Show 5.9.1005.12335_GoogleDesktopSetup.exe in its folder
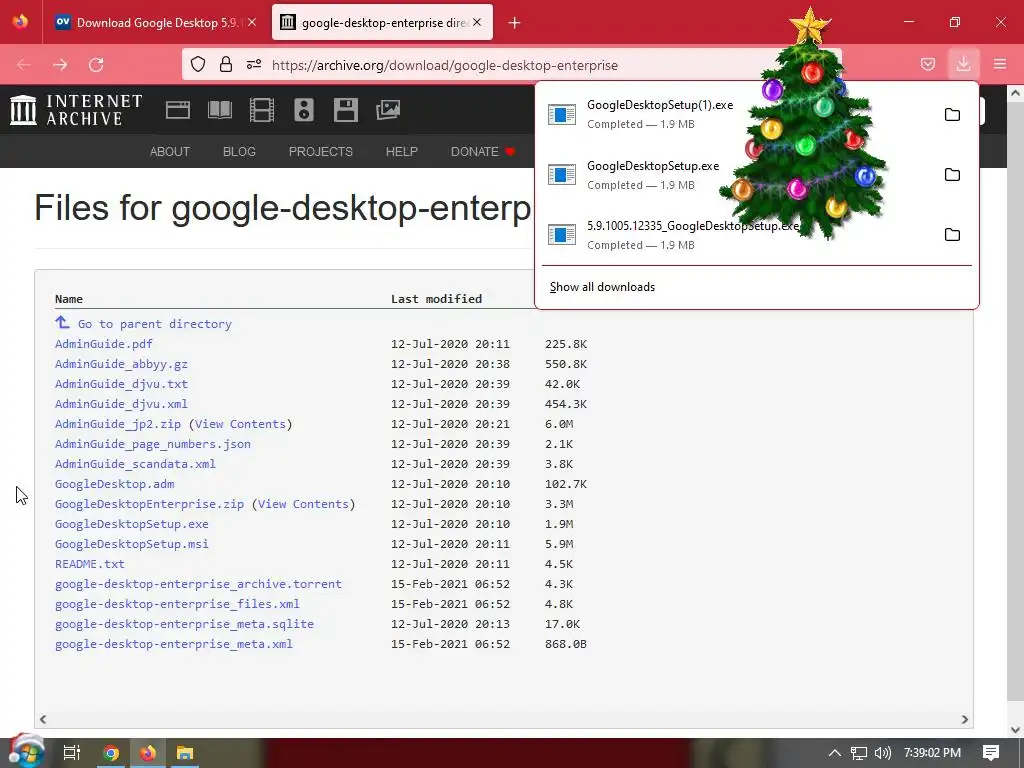Image resolution: width=1024 pixels, height=768 pixels. pyautogui.click(x=952, y=234)
